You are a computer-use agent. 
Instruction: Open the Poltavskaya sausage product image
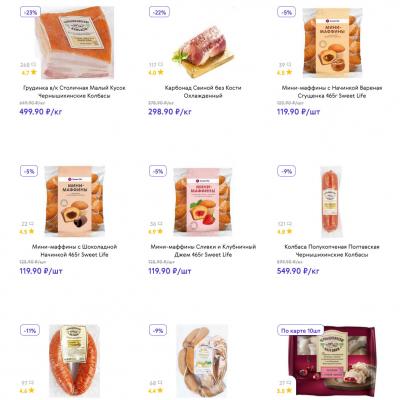332,202
